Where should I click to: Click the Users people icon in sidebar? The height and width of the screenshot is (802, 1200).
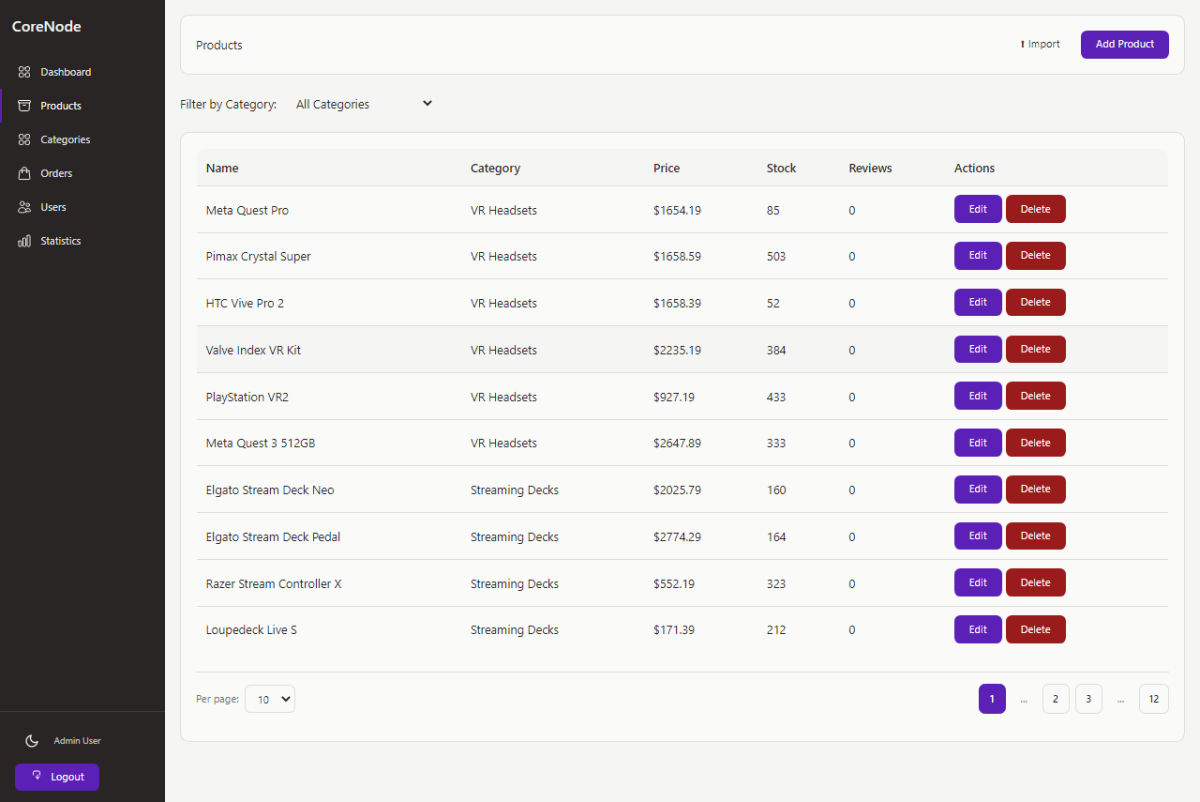(x=24, y=207)
